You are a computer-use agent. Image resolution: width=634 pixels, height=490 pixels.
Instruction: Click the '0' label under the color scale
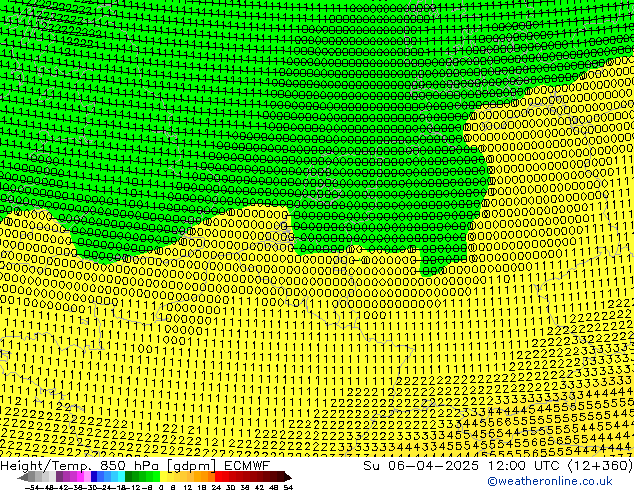click(161, 487)
